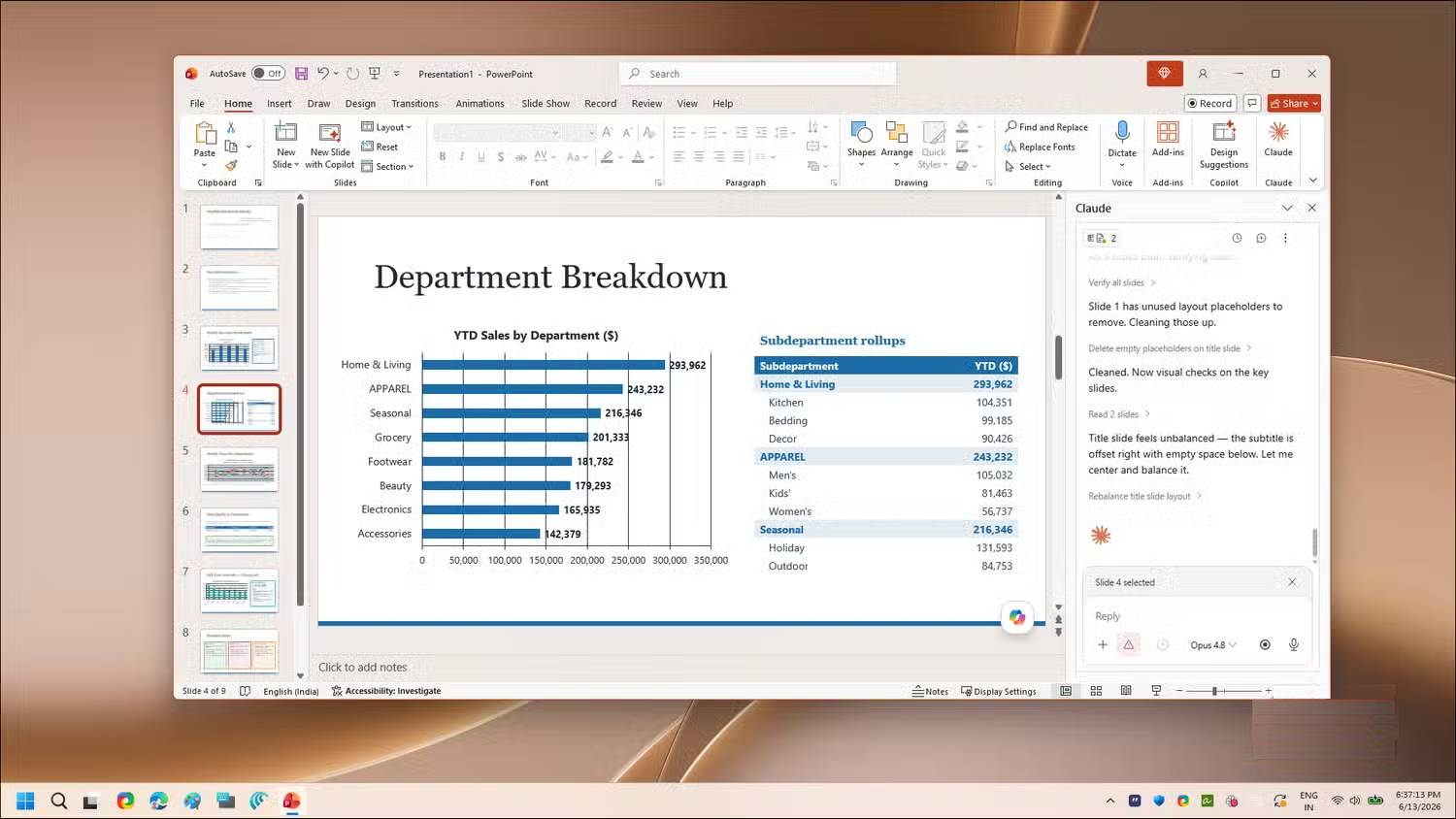Open Design Suggestions from Copilot group
Screen dimensions: 1456x819
tap(1224, 145)
